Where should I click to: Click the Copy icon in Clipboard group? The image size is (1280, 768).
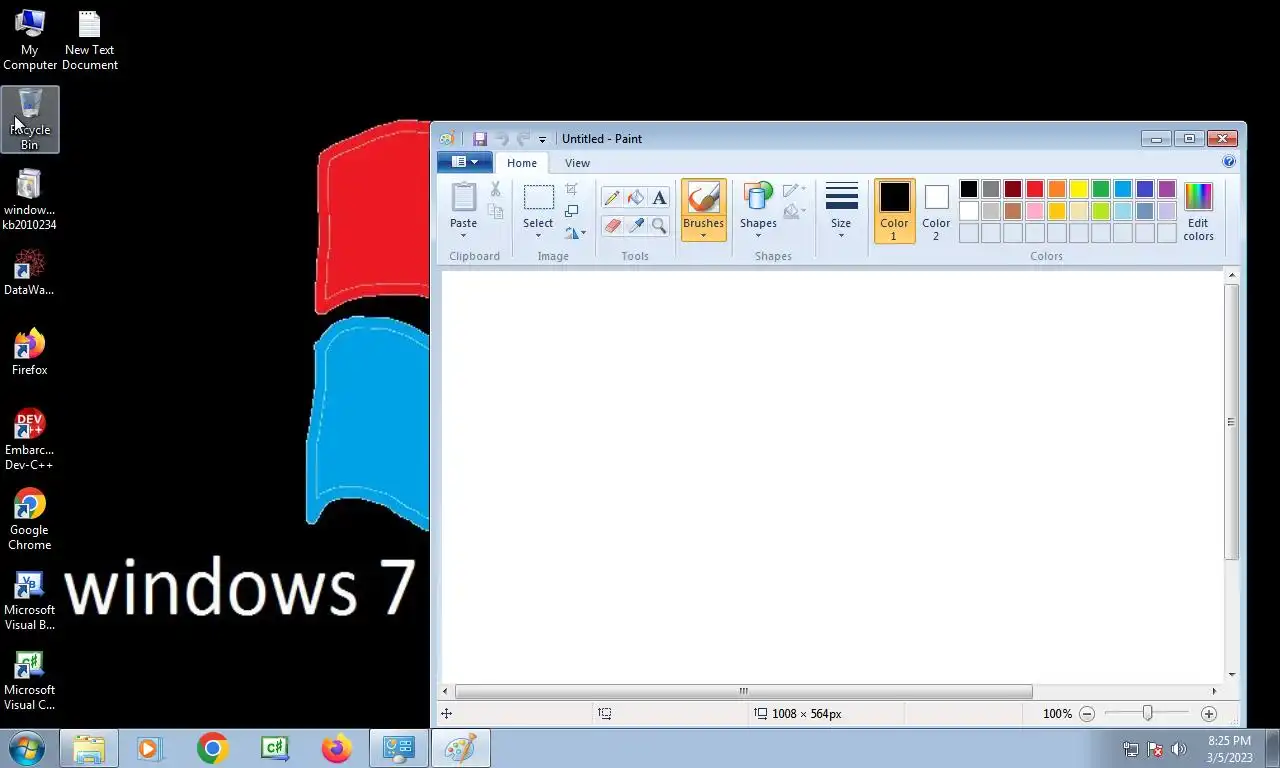(x=495, y=211)
